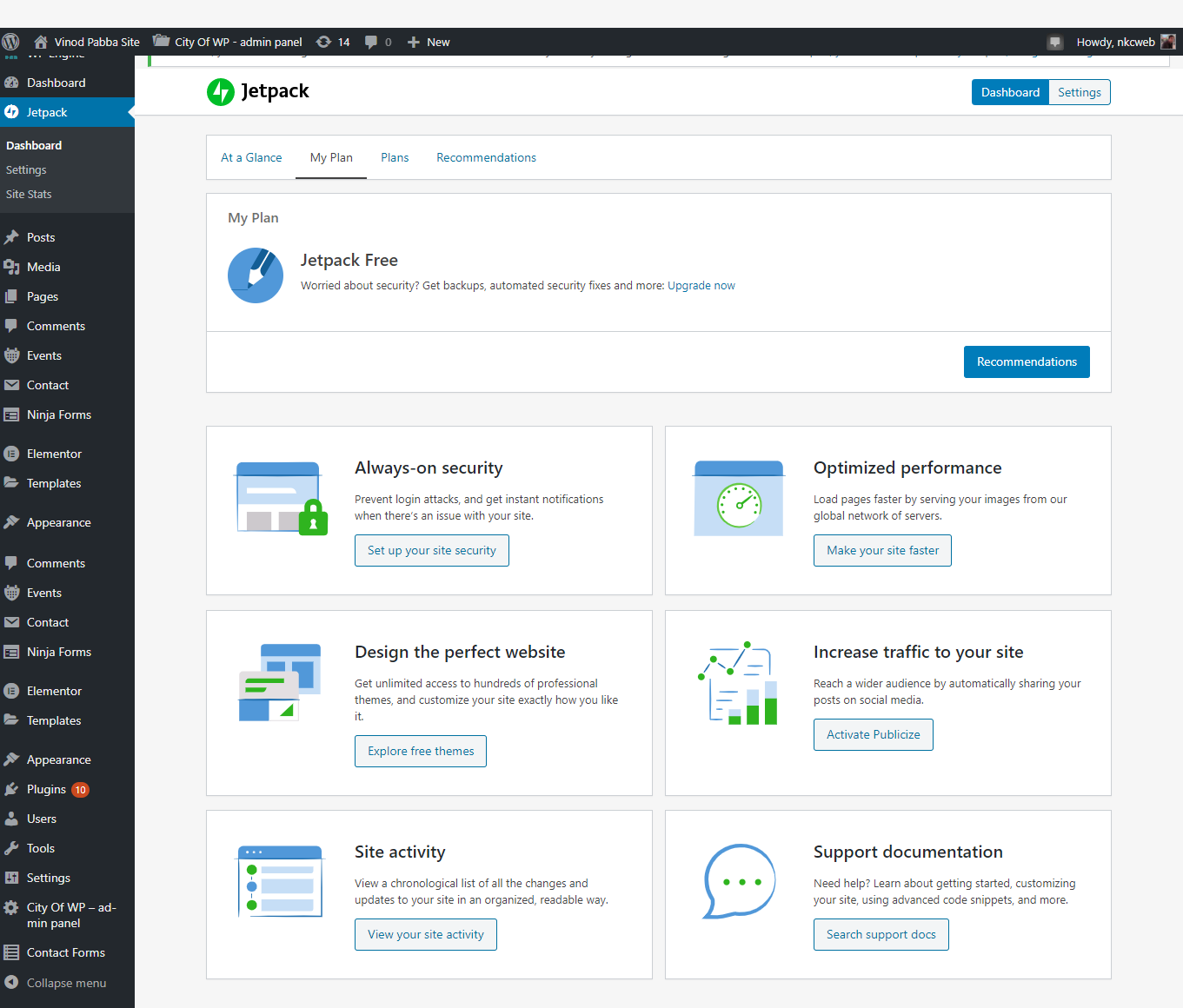Image resolution: width=1183 pixels, height=1008 pixels.
Task: Open the Contact Forms menu label
Action: coord(66,952)
